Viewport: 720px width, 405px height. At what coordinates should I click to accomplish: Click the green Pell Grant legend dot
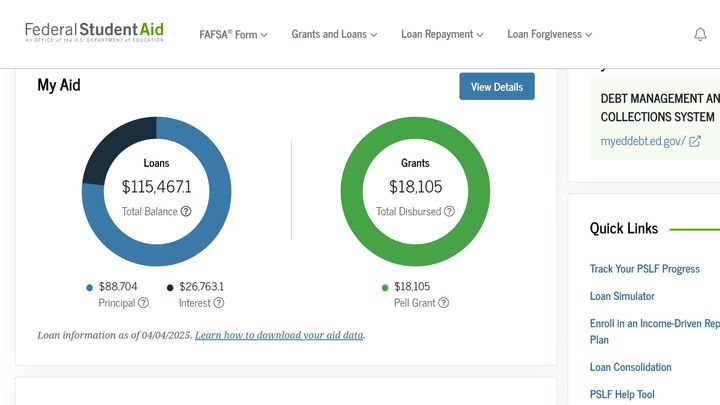pos(385,287)
